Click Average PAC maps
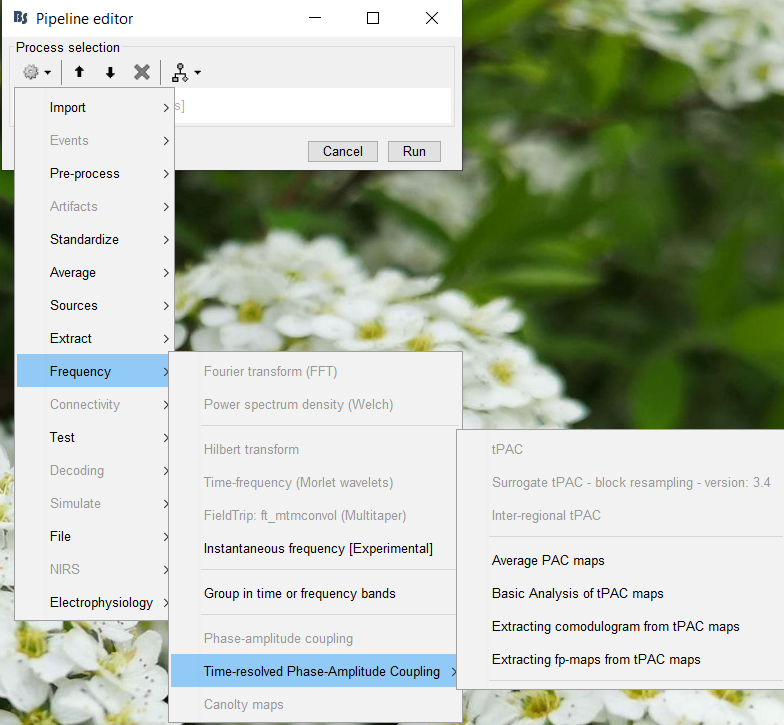The height and width of the screenshot is (725, 784). tap(548, 560)
